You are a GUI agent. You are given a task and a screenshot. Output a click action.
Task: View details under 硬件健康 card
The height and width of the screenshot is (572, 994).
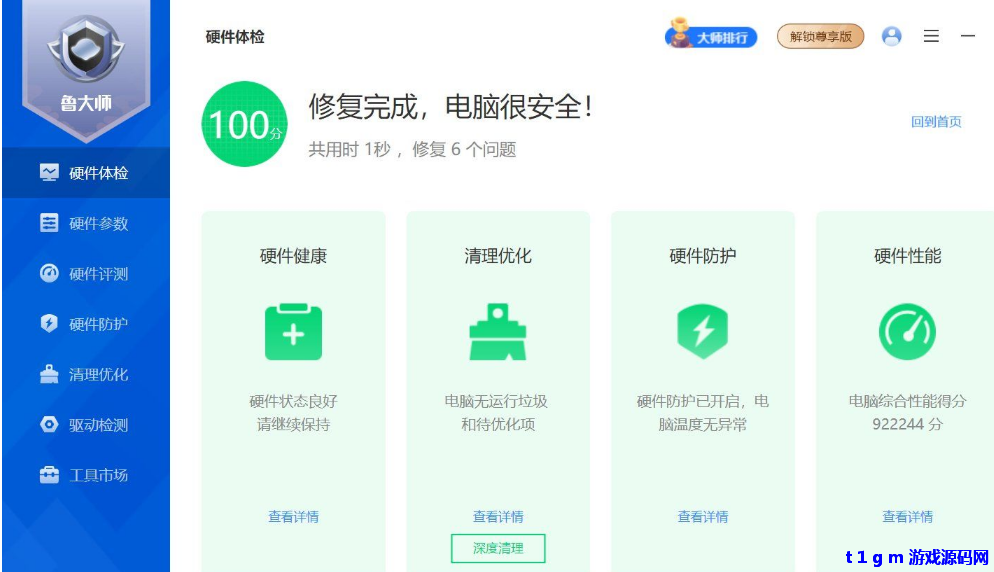293,517
